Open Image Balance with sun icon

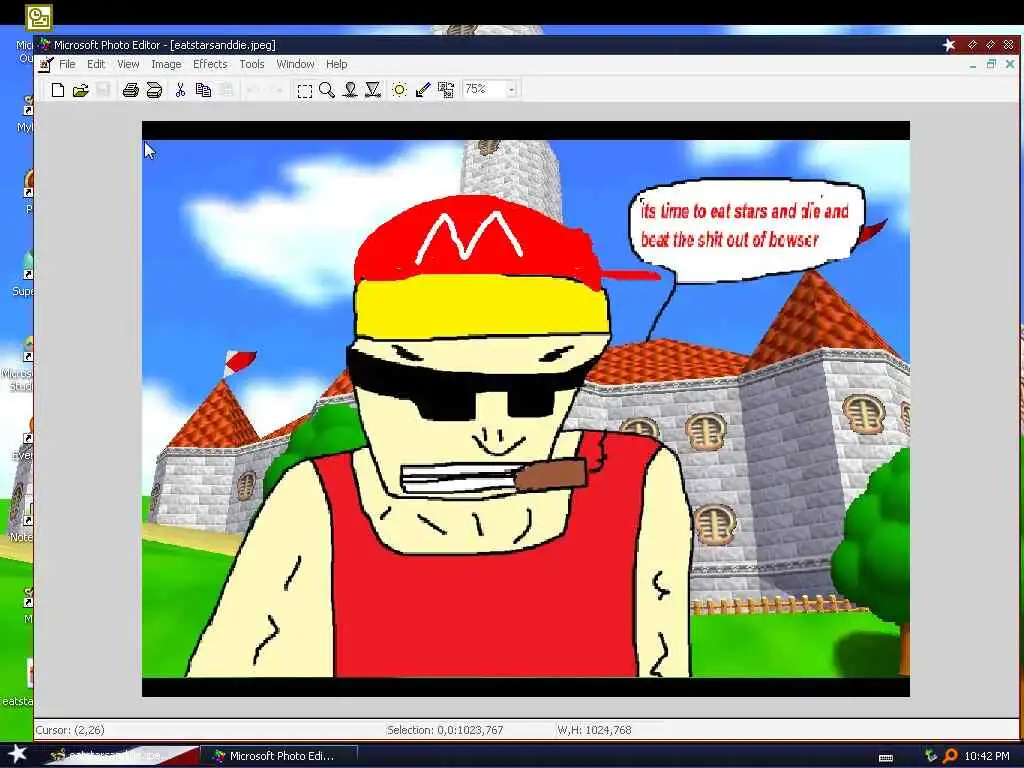[400, 90]
